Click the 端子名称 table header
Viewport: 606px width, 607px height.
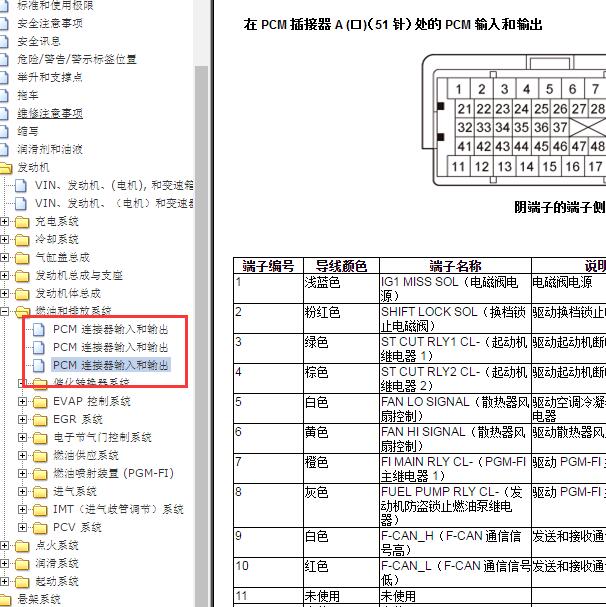[455, 266]
